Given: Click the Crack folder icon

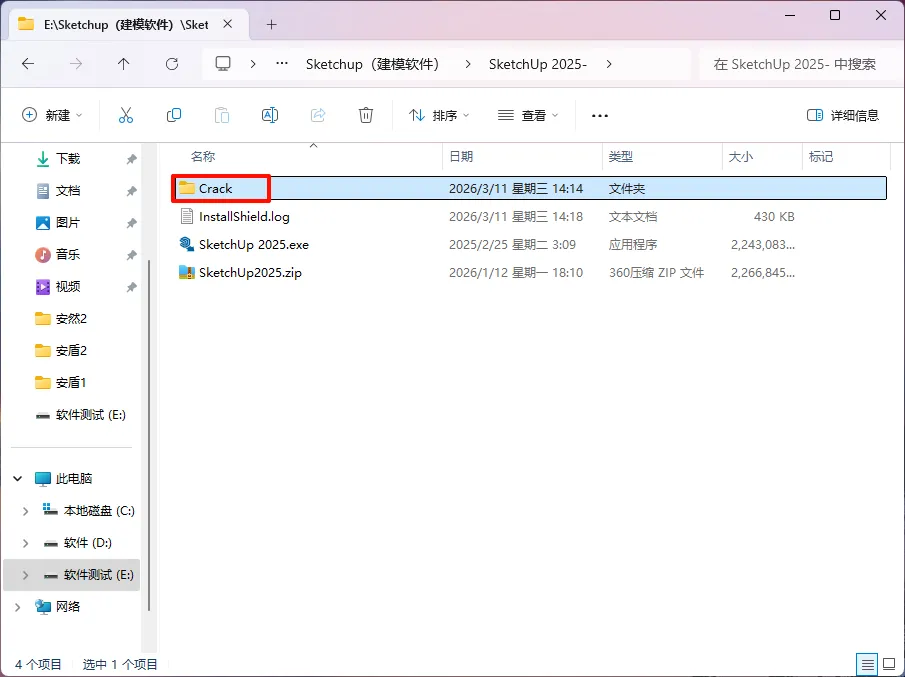Looking at the screenshot, I should [x=186, y=188].
